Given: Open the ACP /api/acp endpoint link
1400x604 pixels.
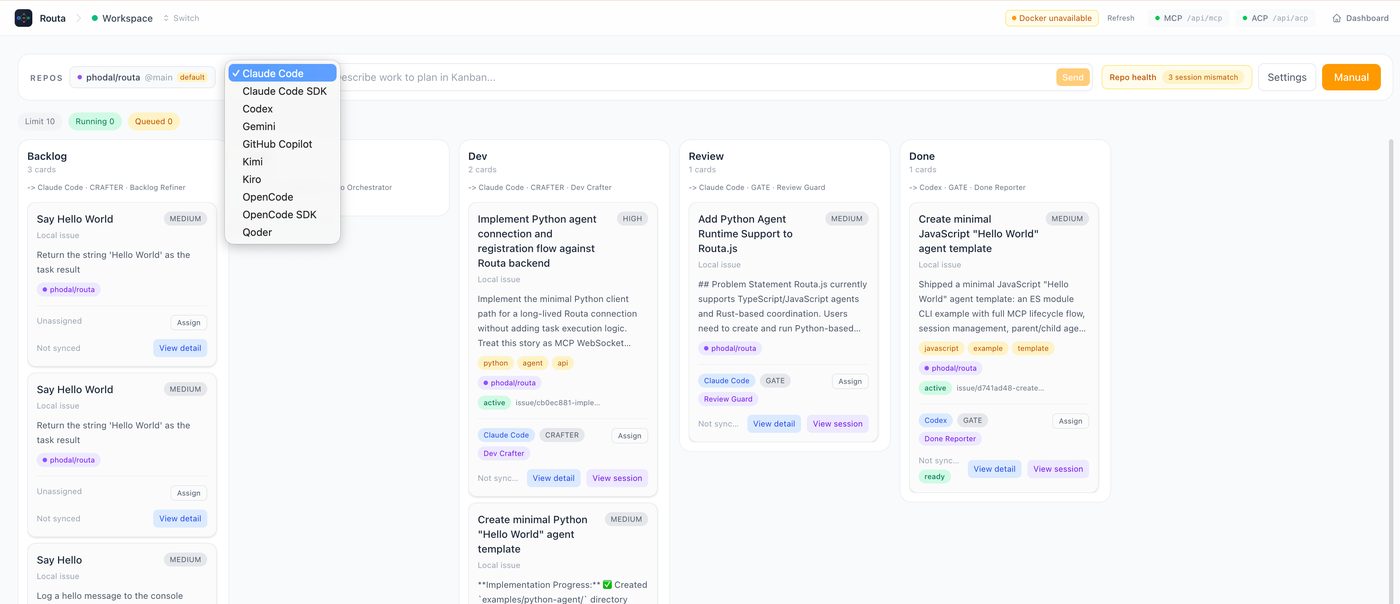Looking at the screenshot, I should tap(1275, 18).
